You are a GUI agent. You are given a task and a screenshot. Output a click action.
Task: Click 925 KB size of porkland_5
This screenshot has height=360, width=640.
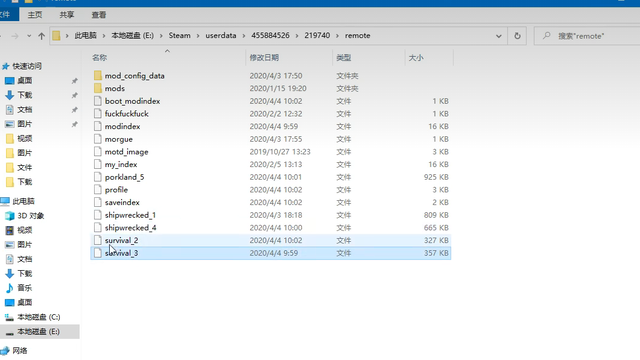(436, 177)
